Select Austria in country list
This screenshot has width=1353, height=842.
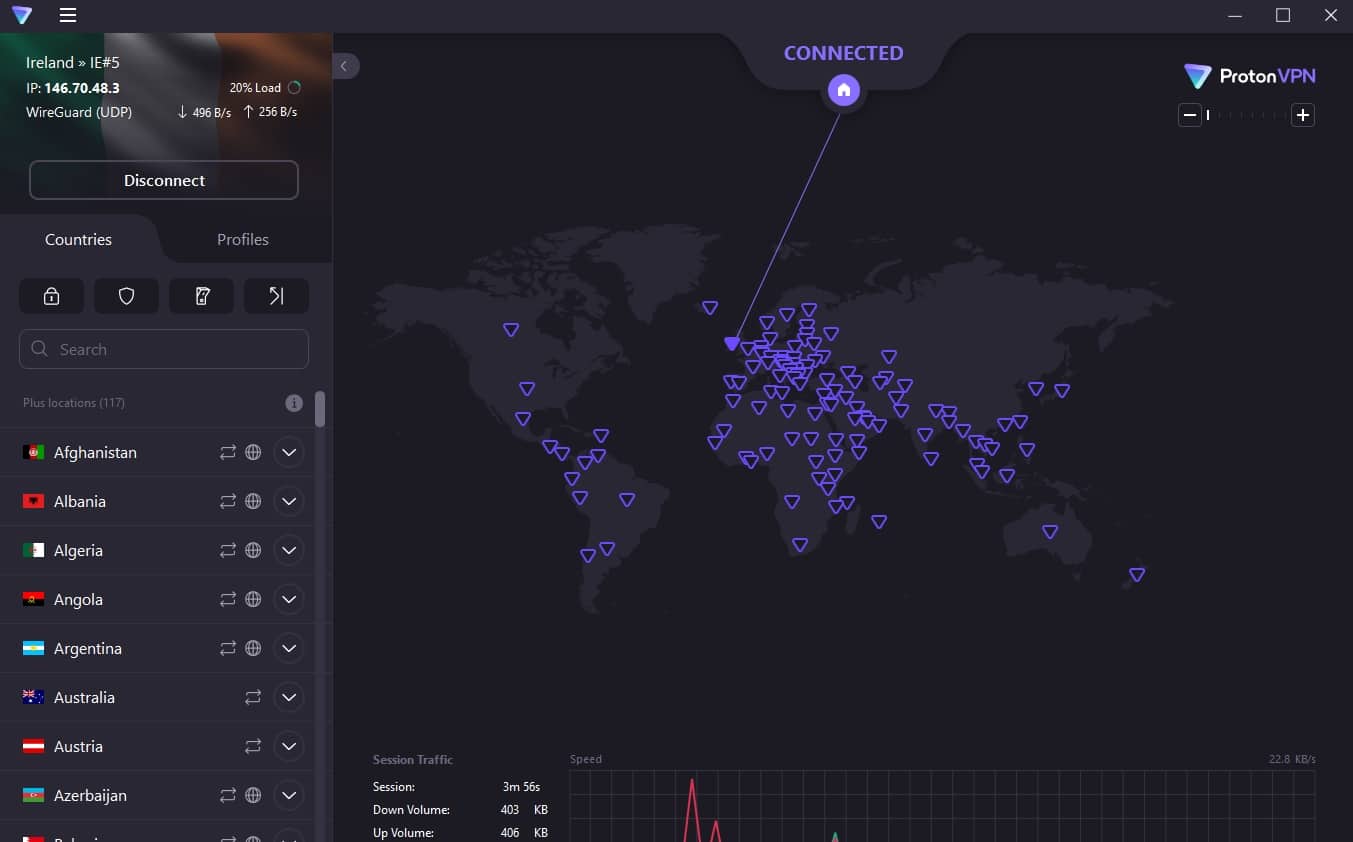[x=157, y=746]
